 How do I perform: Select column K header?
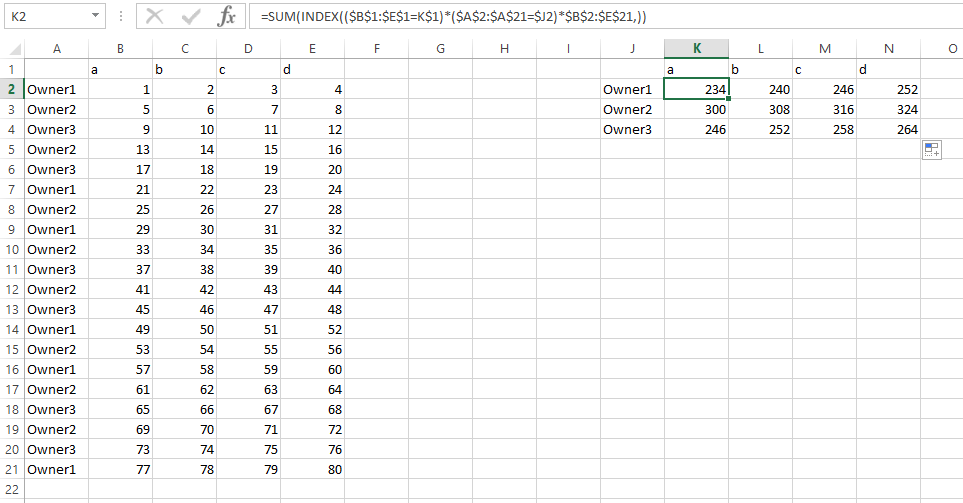[696, 49]
